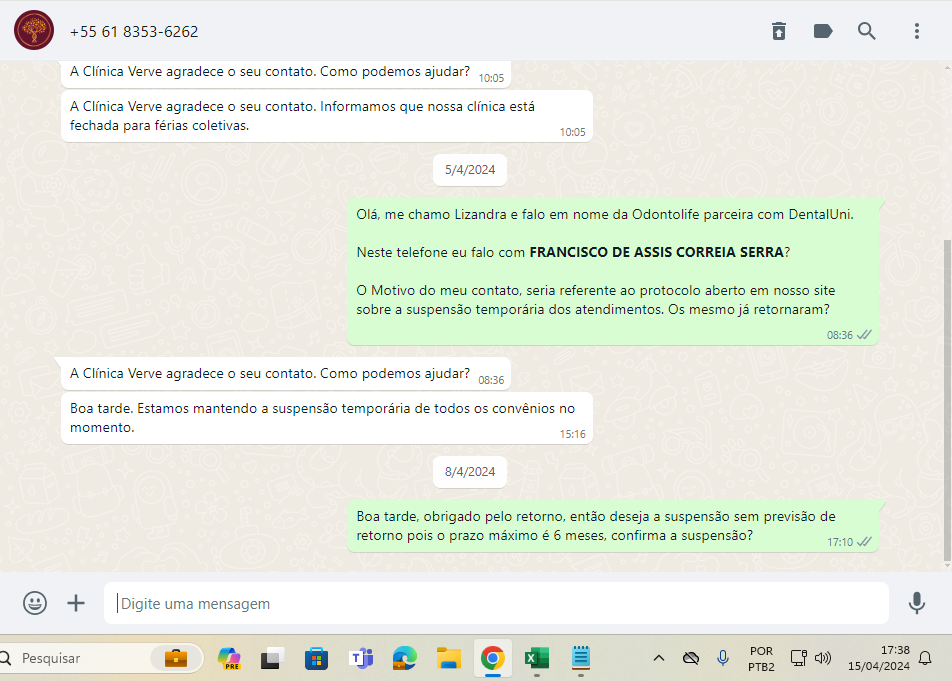This screenshot has height=681, width=952.
Task: Launch Microsoft Store from taskbar
Action: pyautogui.click(x=316, y=658)
